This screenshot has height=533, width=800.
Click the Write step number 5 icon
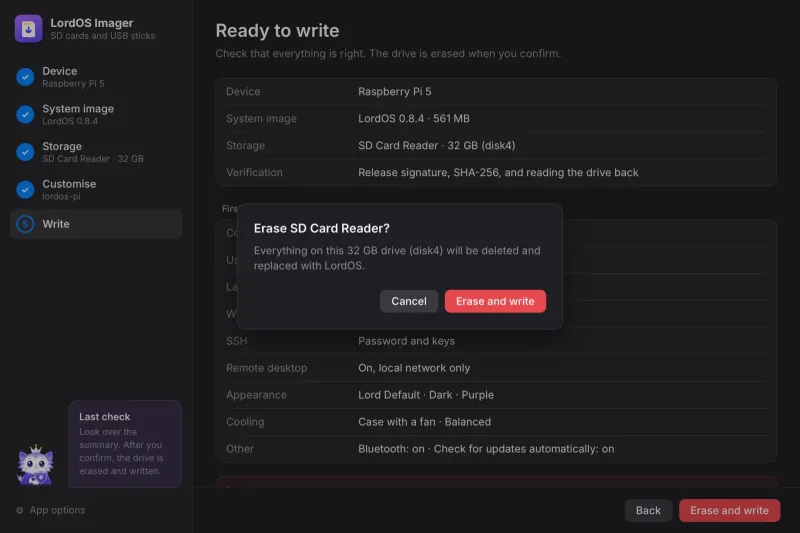(x=25, y=224)
